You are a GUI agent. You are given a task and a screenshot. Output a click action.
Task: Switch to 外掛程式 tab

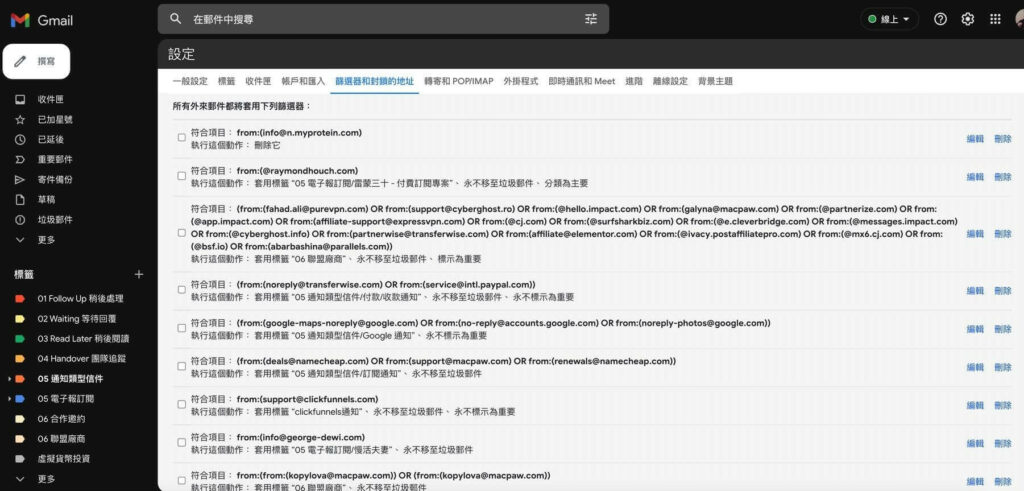(x=520, y=82)
